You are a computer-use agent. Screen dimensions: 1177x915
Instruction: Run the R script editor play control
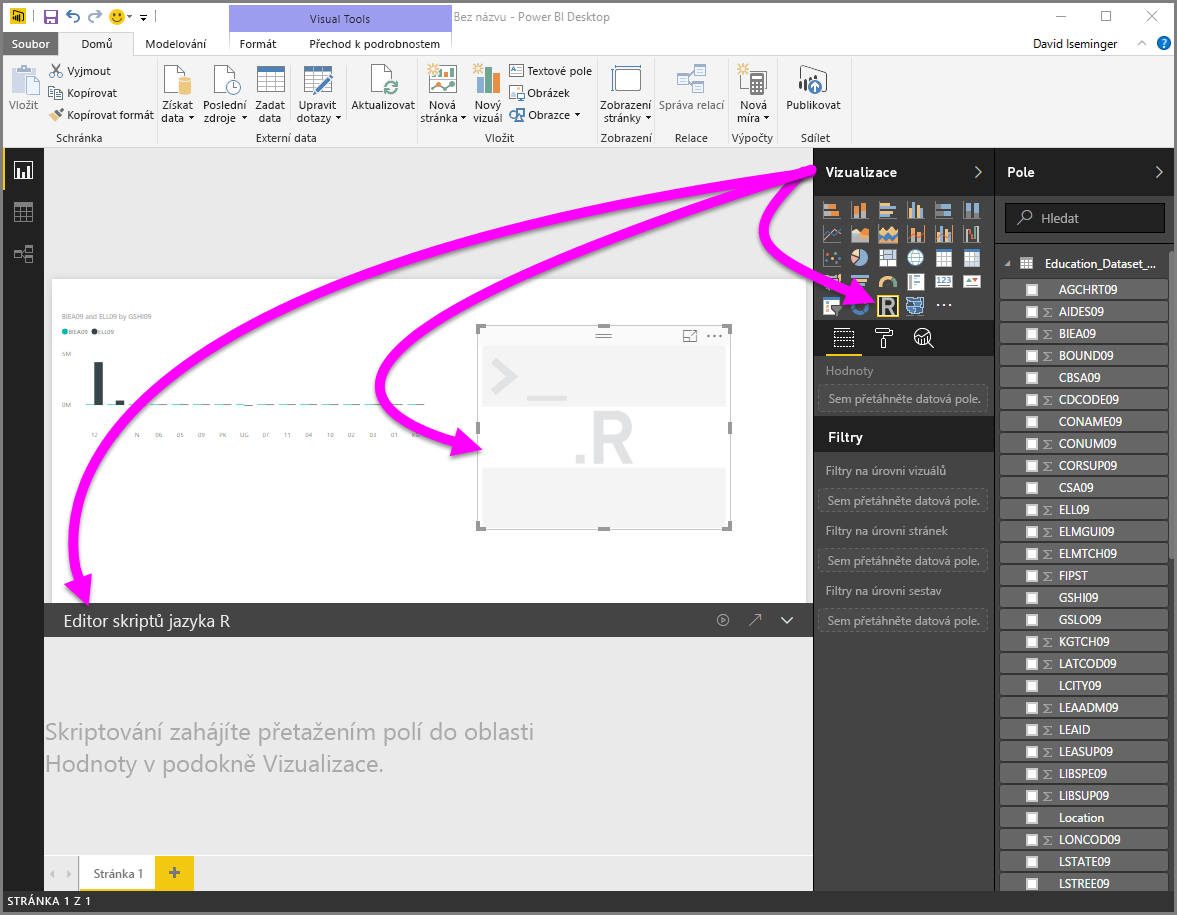pyautogui.click(x=722, y=620)
